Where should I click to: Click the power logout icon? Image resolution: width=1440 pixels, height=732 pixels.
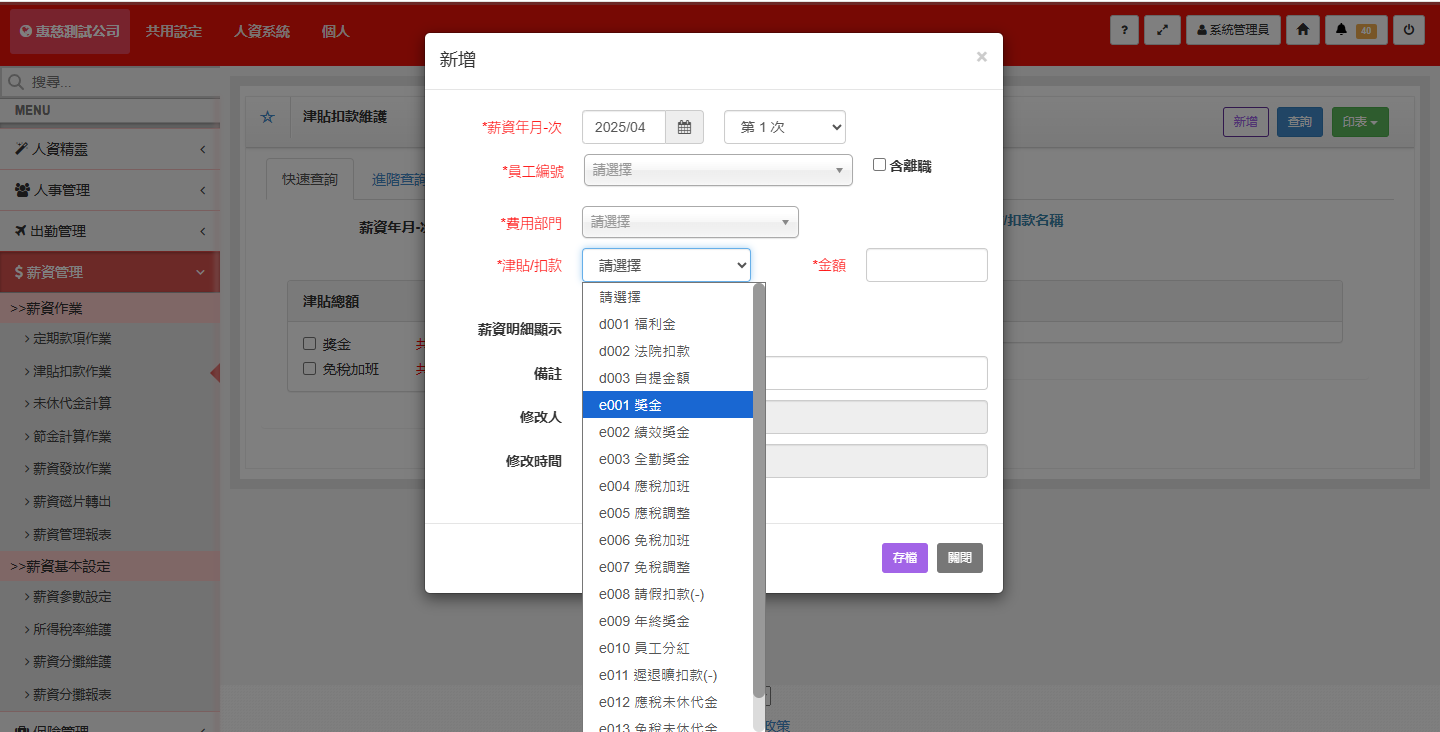pyautogui.click(x=1409, y=30)
